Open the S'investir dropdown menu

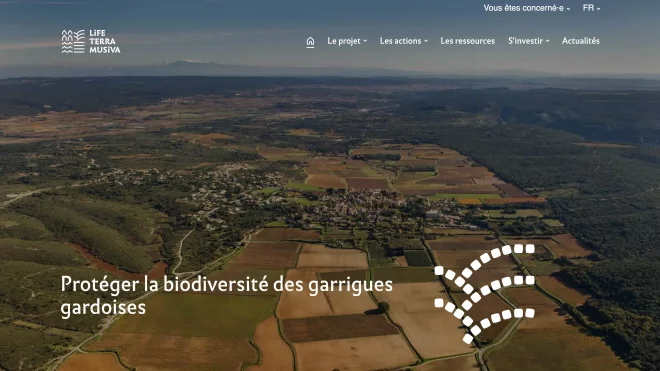529,41
